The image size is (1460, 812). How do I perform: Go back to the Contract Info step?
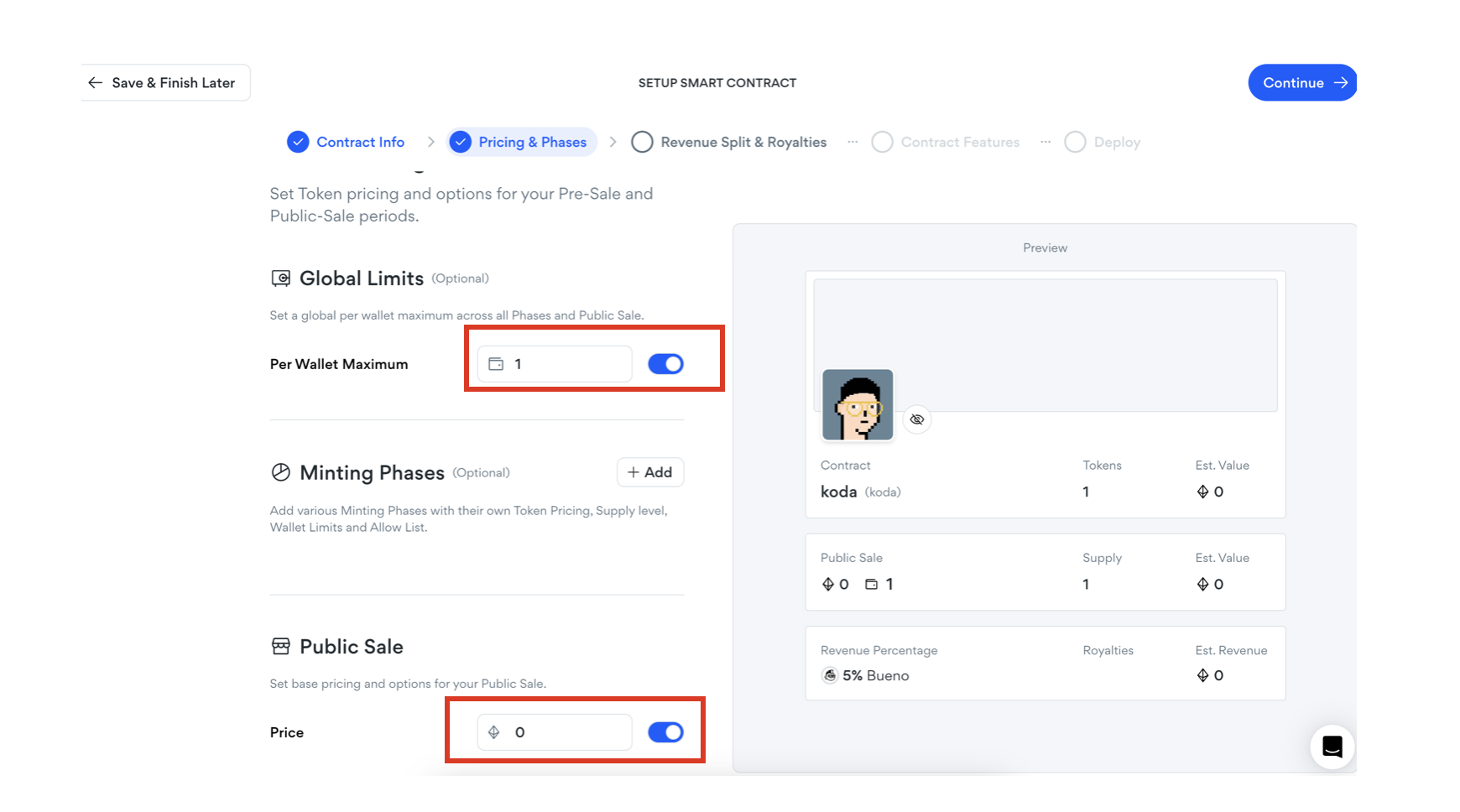pyautogui.click(x=360, y=142)
